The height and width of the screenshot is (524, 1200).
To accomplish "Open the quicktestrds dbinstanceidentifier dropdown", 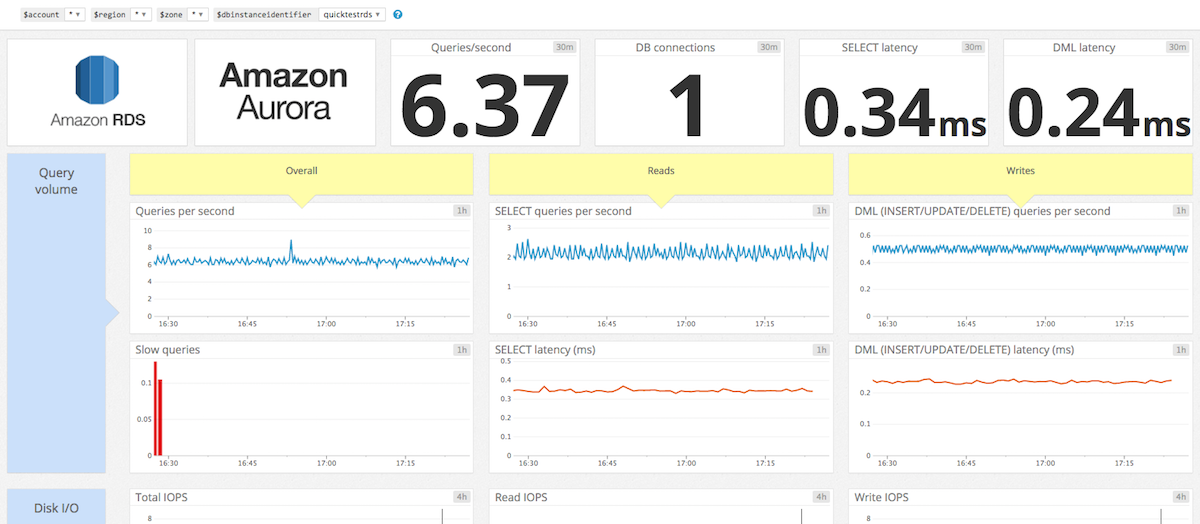I will point(352,15).
